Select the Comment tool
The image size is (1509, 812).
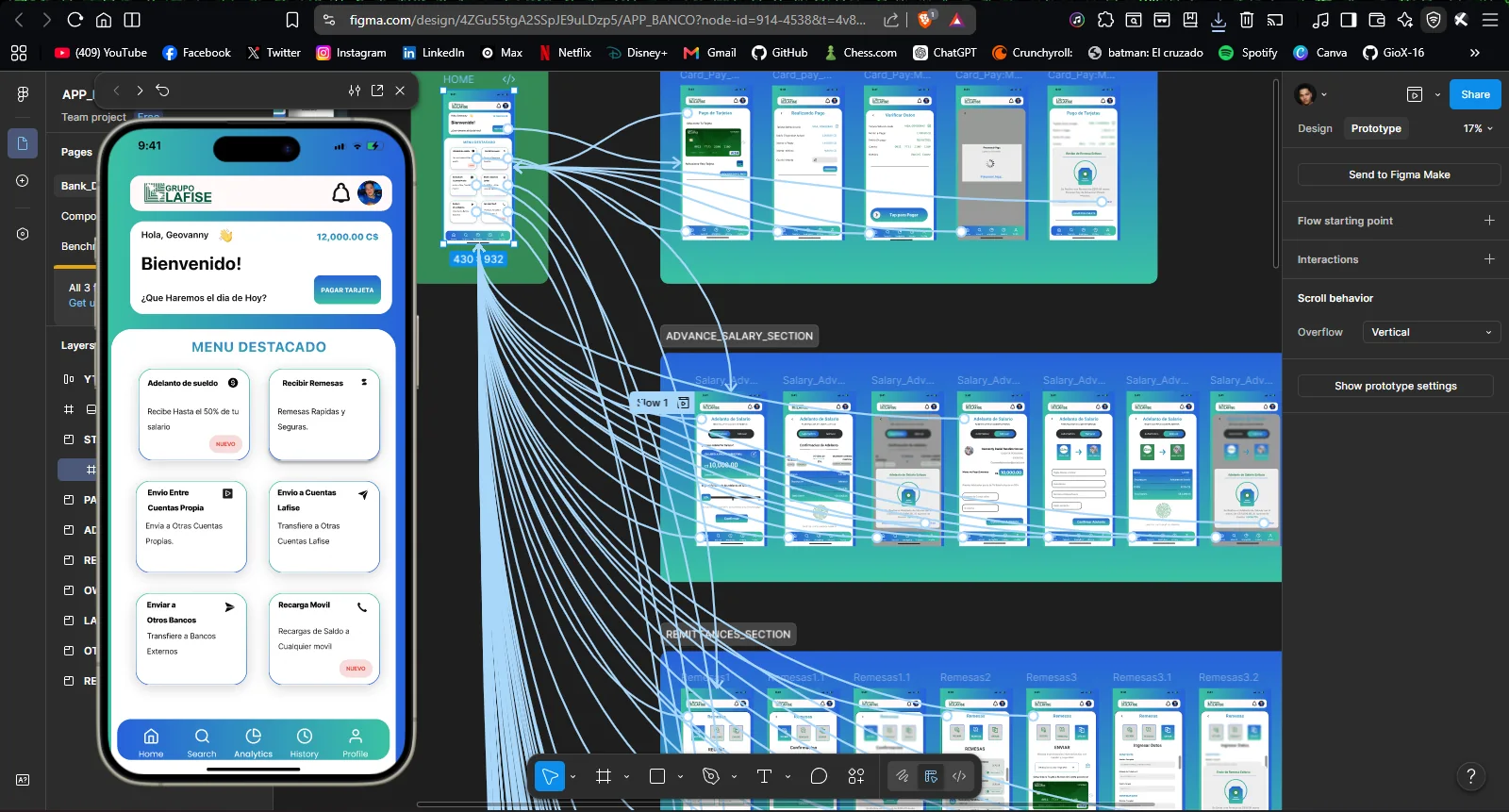click(x=819, y=776)
